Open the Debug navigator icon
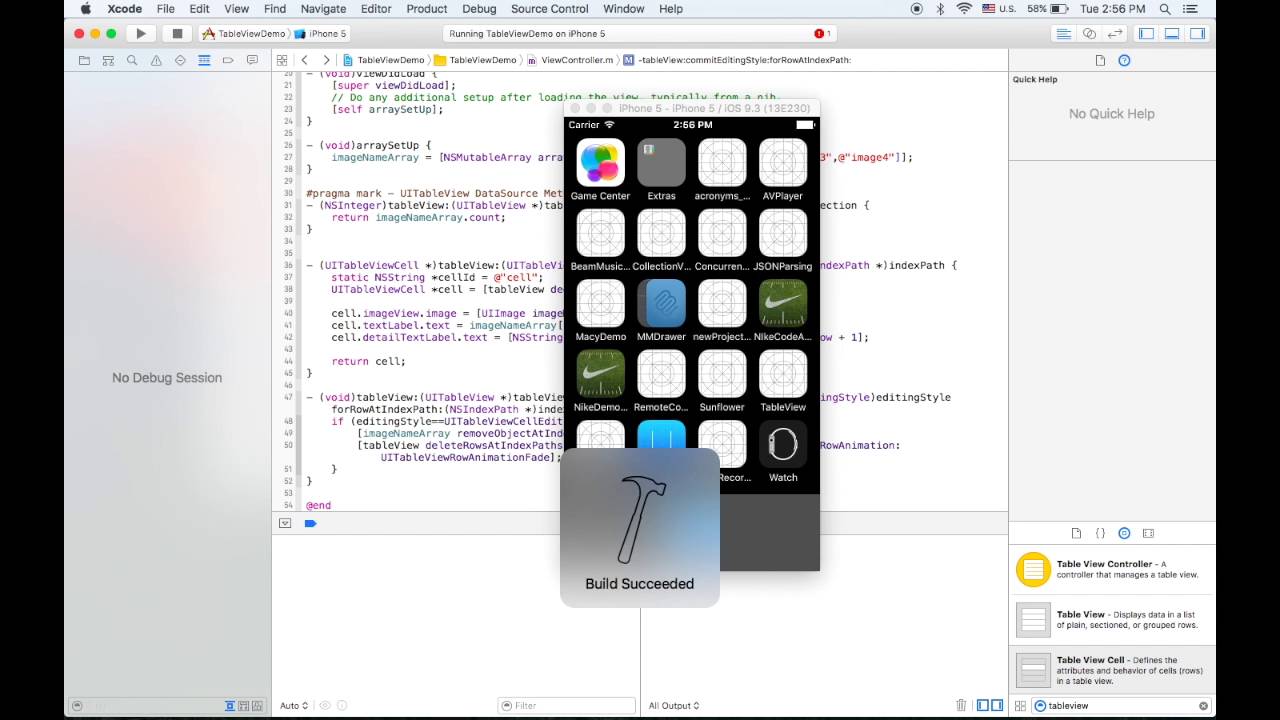Viewport: 1280px width, 720px height. tap(204, 60)
